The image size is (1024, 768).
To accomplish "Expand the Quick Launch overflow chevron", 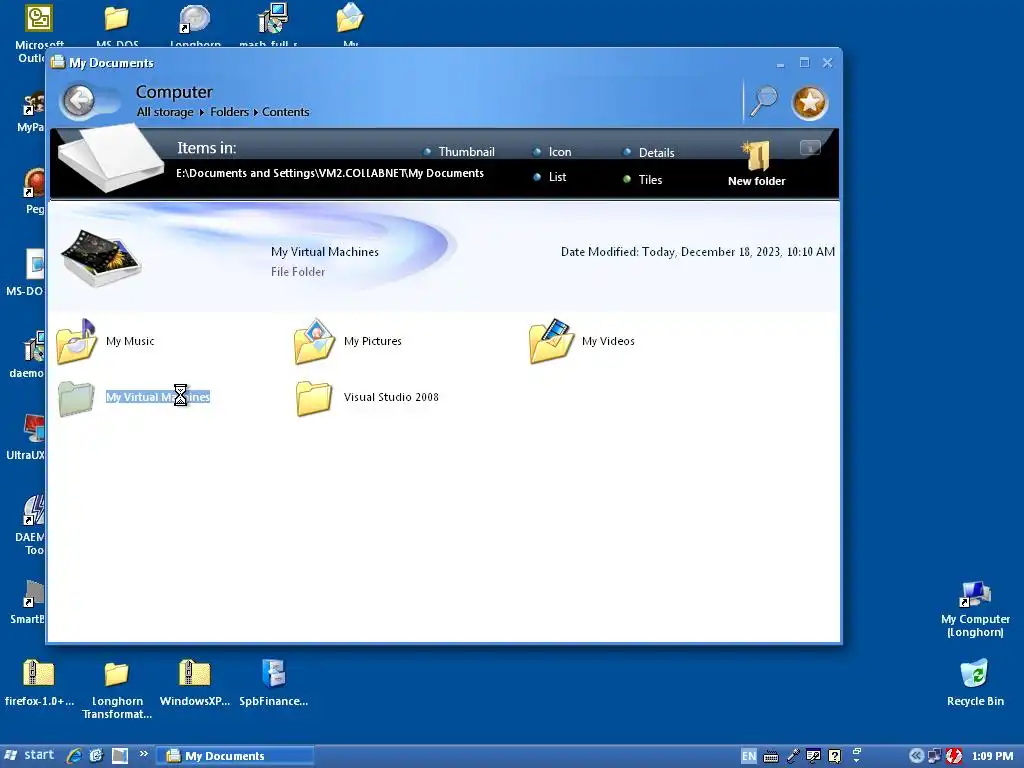I will point(144,754).
